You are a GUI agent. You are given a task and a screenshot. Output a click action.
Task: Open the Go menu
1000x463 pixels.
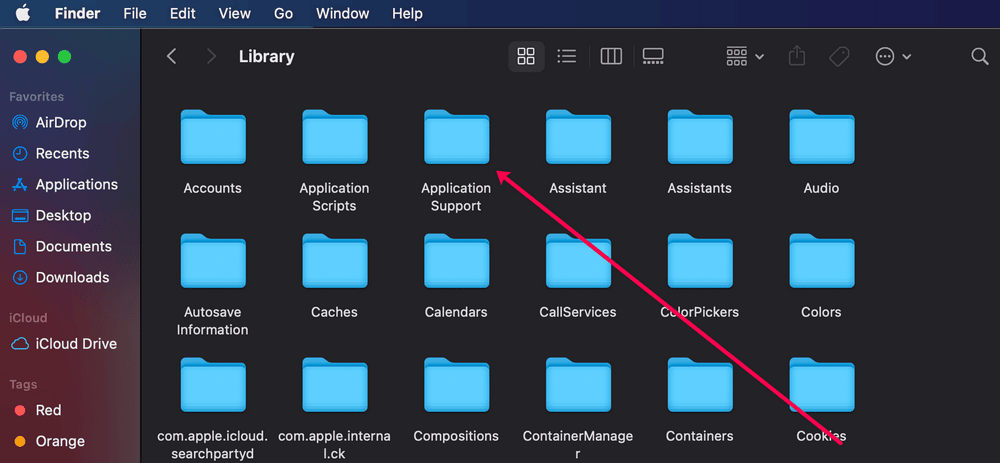pyautogui.click(x=283, y=14)
